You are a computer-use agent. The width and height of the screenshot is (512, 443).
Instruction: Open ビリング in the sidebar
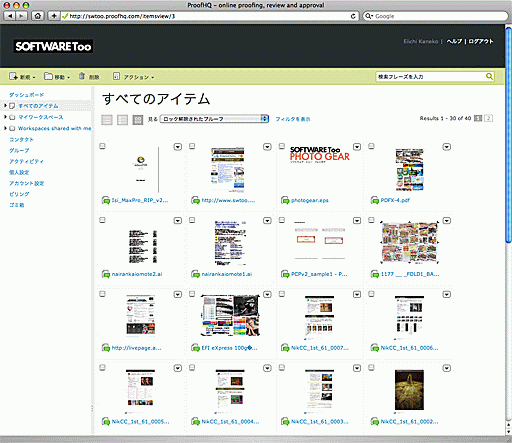click(x=19, y=194)
